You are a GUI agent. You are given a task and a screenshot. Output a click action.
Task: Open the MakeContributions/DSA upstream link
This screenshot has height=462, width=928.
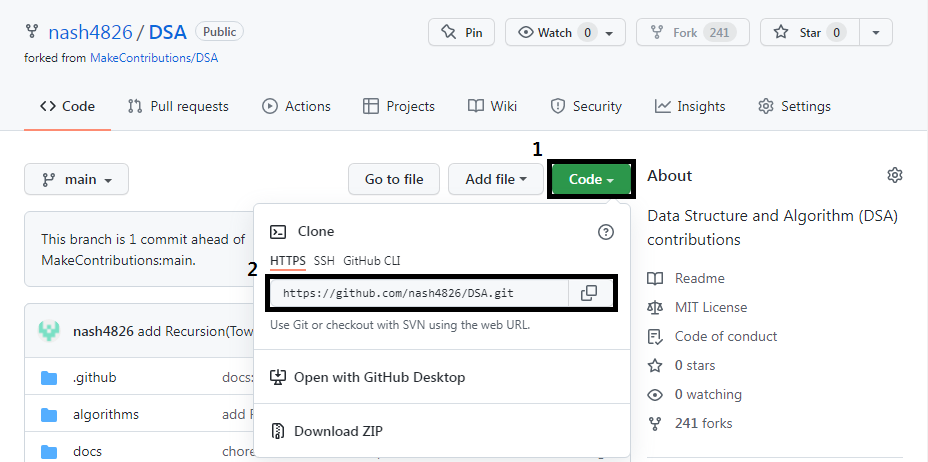pos(154,59)
